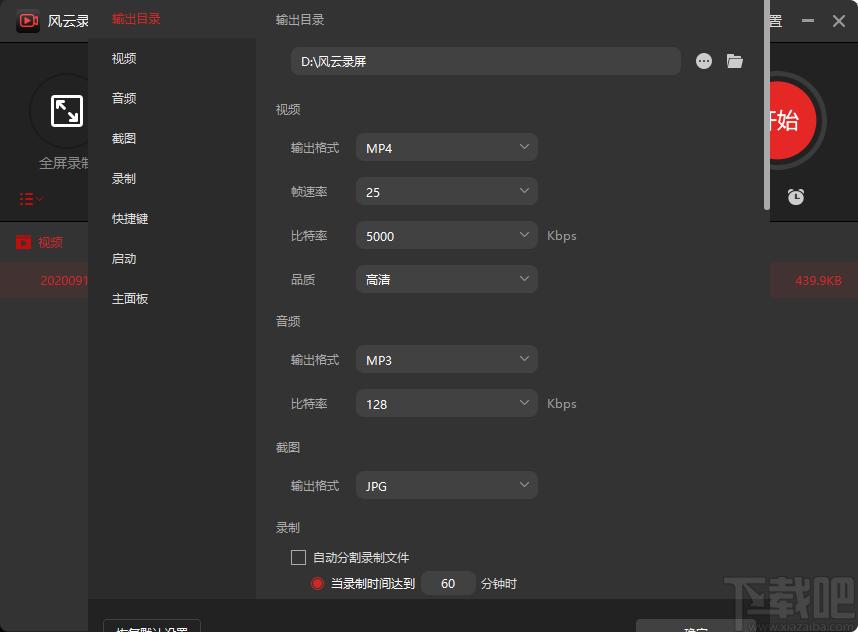
Task: Open the video bitrate 5000 dropdown
Action: 447,235
